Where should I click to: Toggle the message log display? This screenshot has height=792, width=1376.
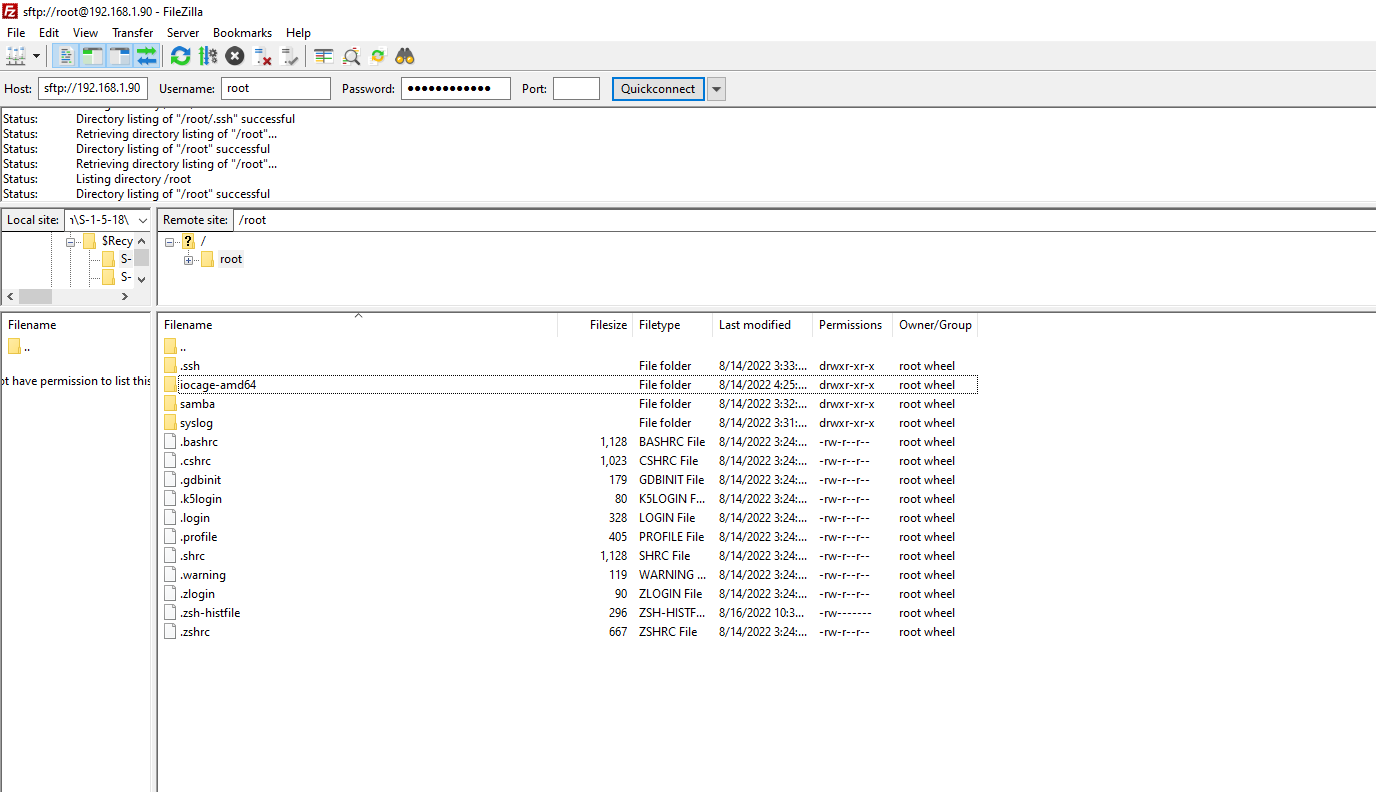coord(65,56)
